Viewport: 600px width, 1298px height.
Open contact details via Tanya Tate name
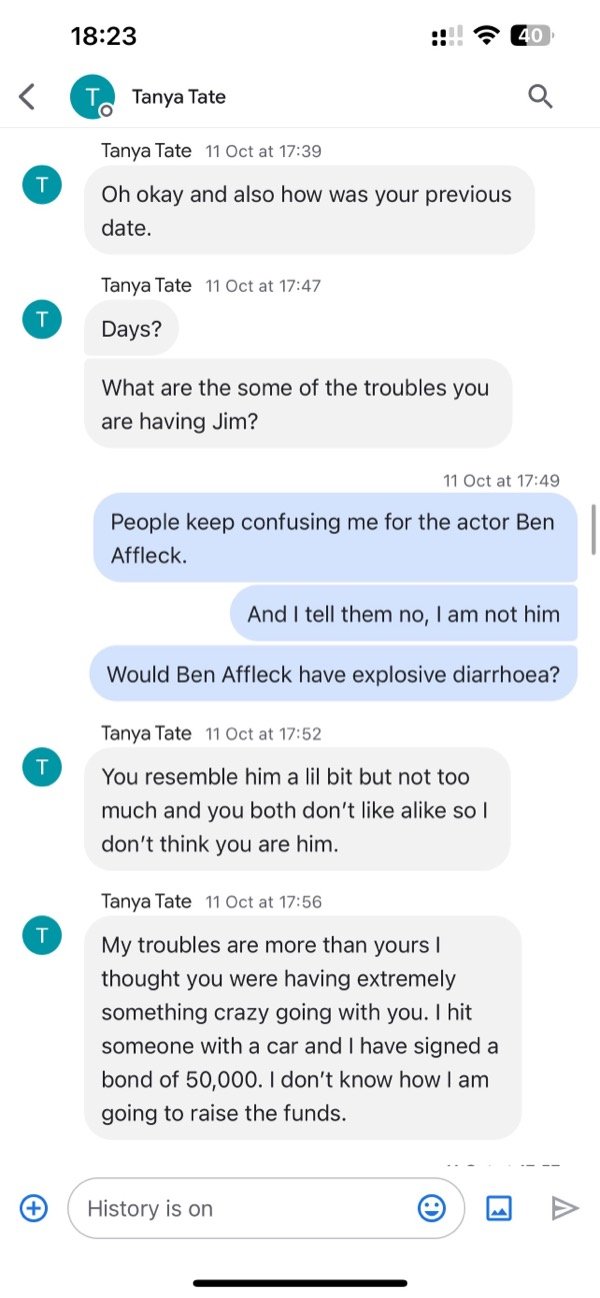(179, 96)
